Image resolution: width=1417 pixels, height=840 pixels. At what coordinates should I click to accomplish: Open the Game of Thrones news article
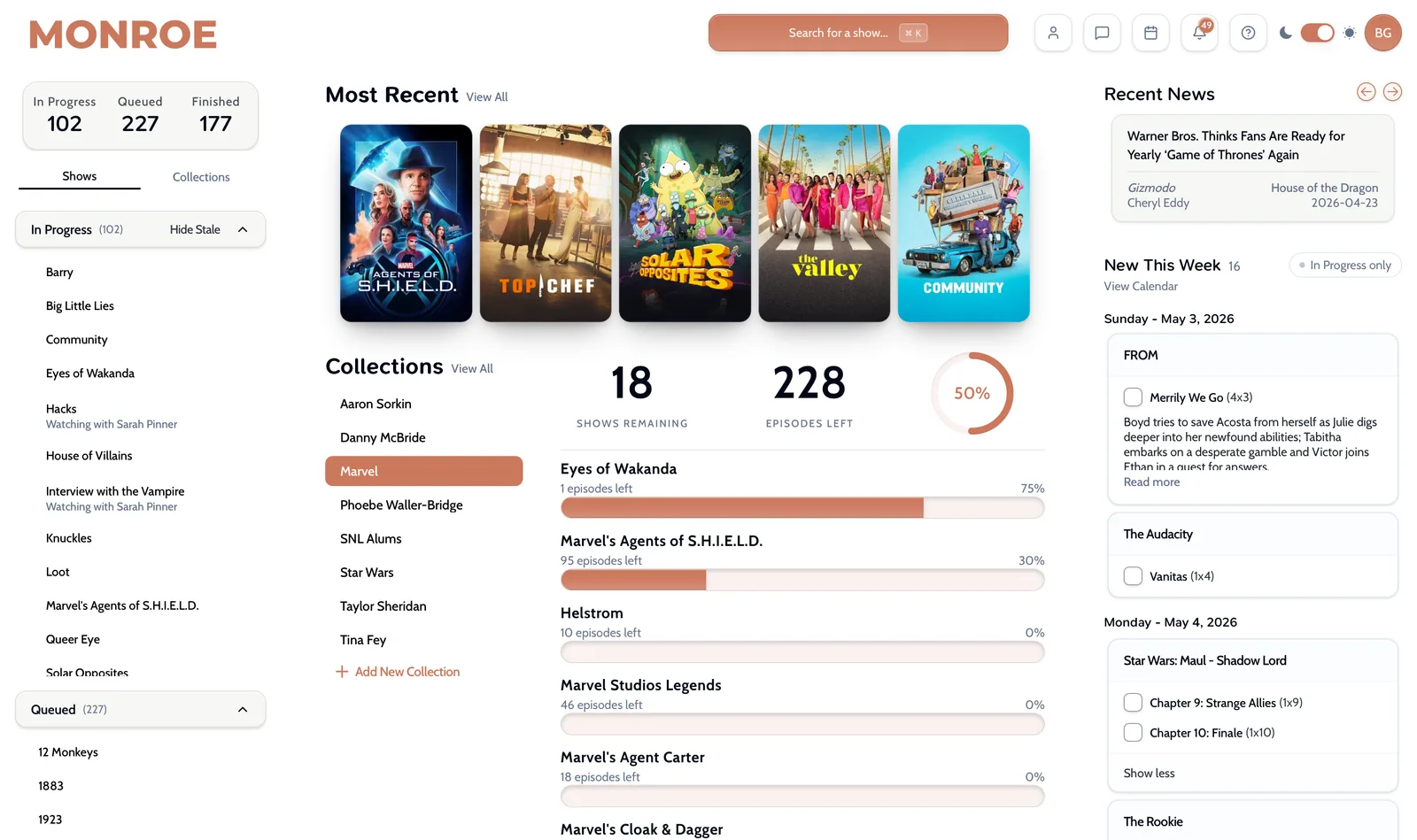pyautogui.click(x=1252, y=168)
